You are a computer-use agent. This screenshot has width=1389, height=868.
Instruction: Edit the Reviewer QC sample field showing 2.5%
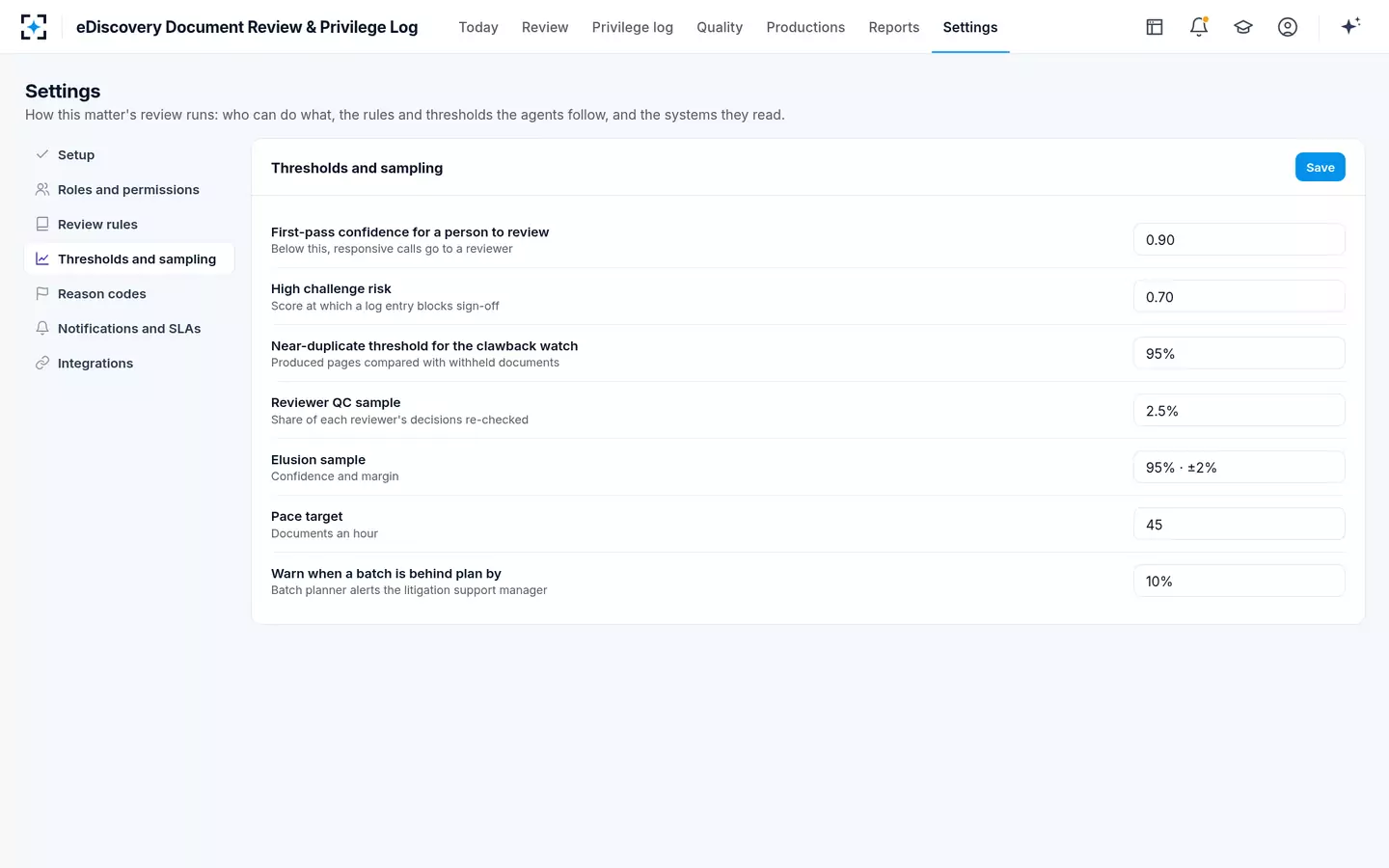[x=1239, y=410]
